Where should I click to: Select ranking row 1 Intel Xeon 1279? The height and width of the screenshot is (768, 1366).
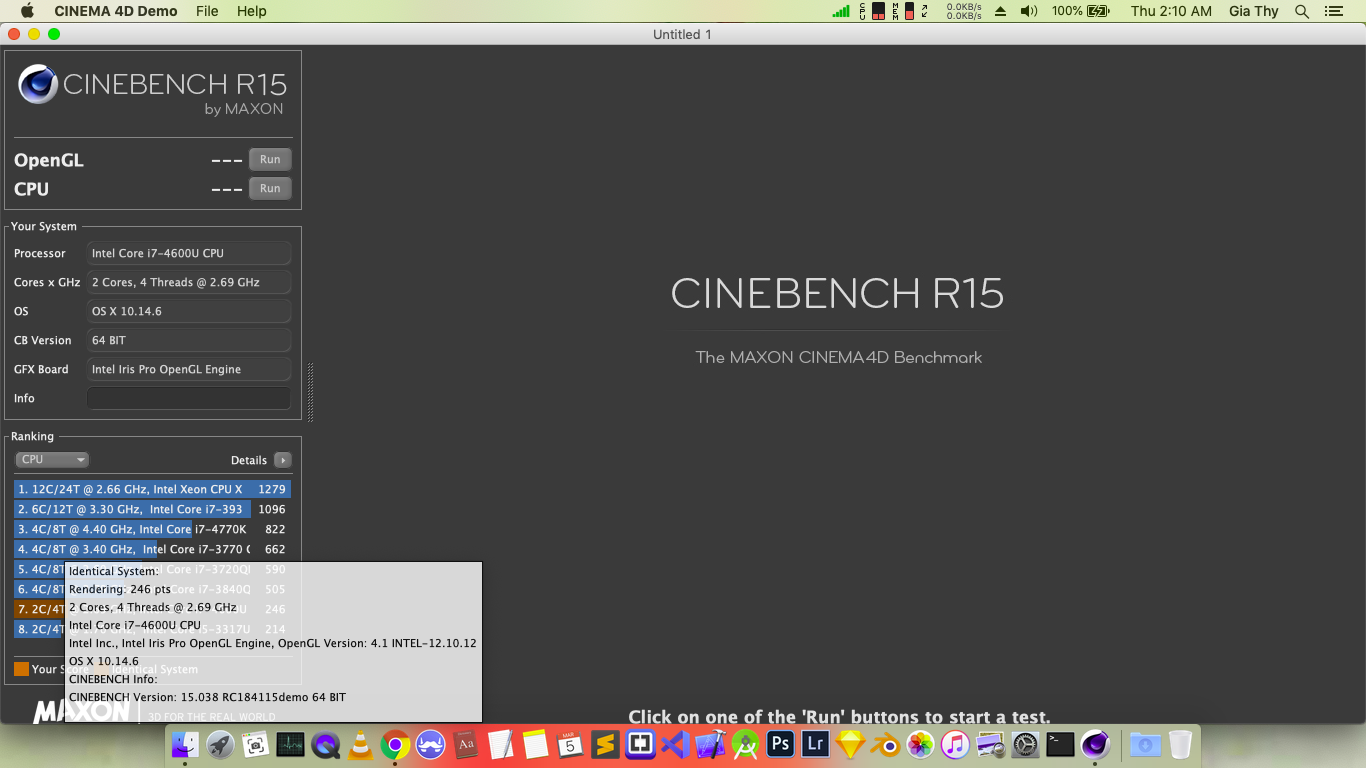click(152, 489)
